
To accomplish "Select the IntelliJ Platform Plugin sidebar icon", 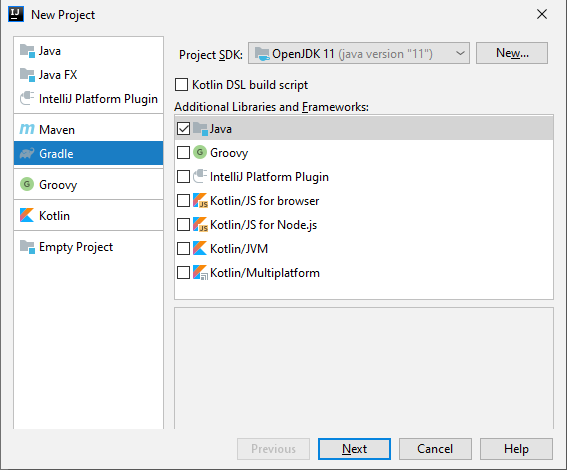I will pyautogui.click(x=27, y=98).
